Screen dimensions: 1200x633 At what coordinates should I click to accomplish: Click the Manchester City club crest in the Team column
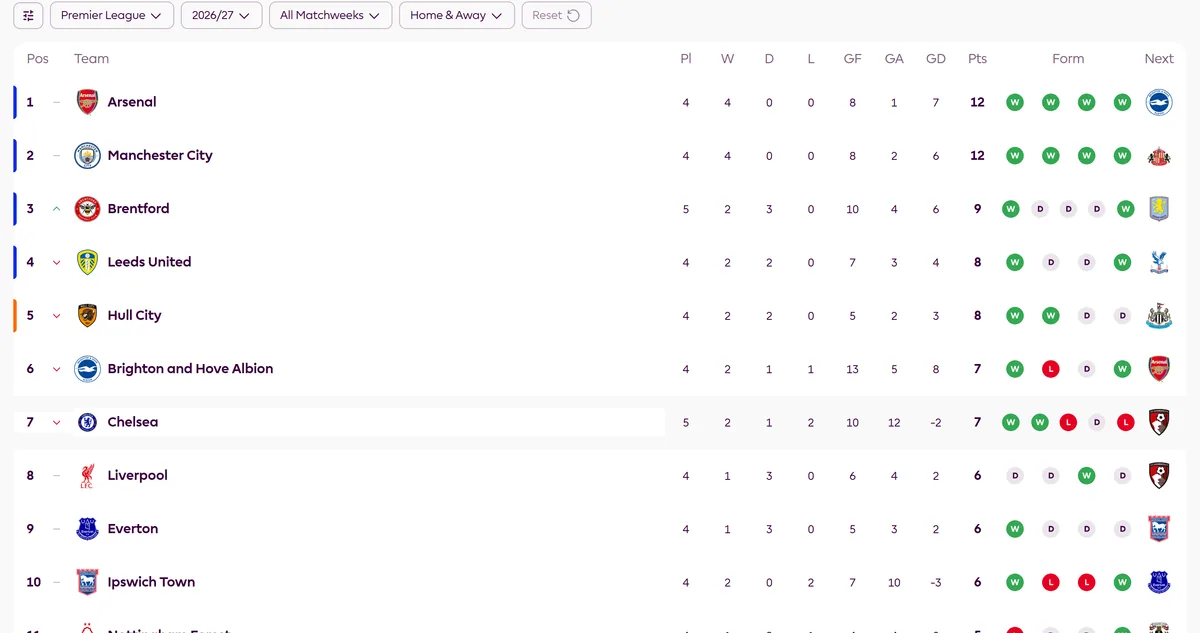[x=88, y=155]
